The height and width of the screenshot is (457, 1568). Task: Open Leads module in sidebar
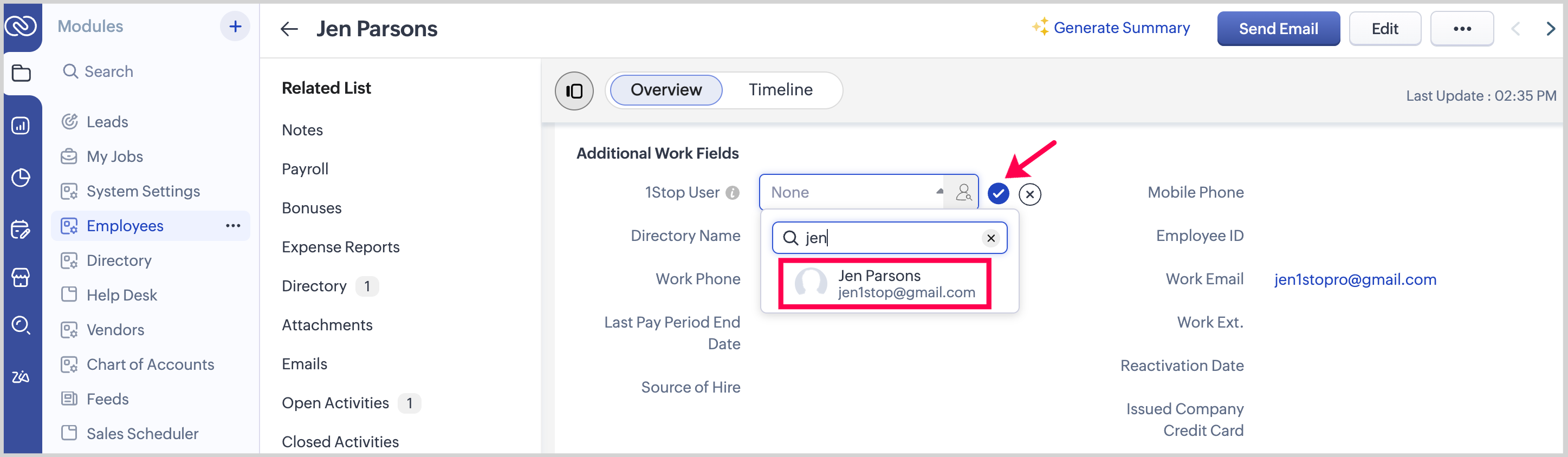point(107,122)
